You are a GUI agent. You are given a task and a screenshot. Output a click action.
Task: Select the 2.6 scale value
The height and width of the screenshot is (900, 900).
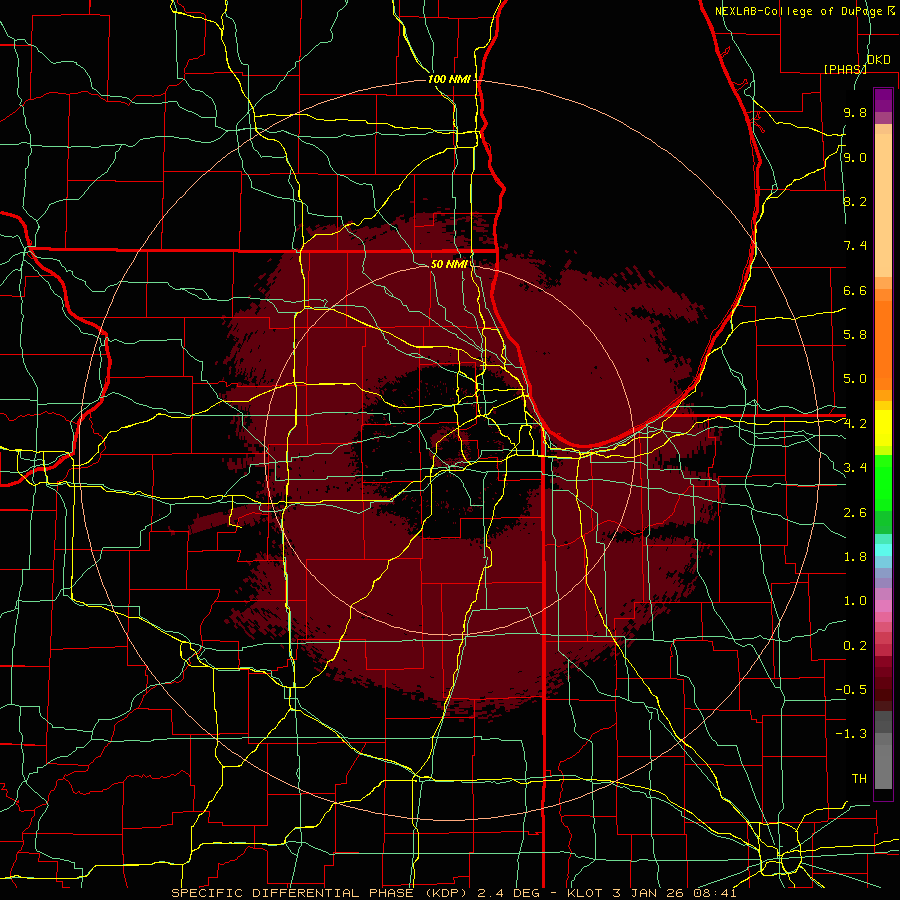855,512
